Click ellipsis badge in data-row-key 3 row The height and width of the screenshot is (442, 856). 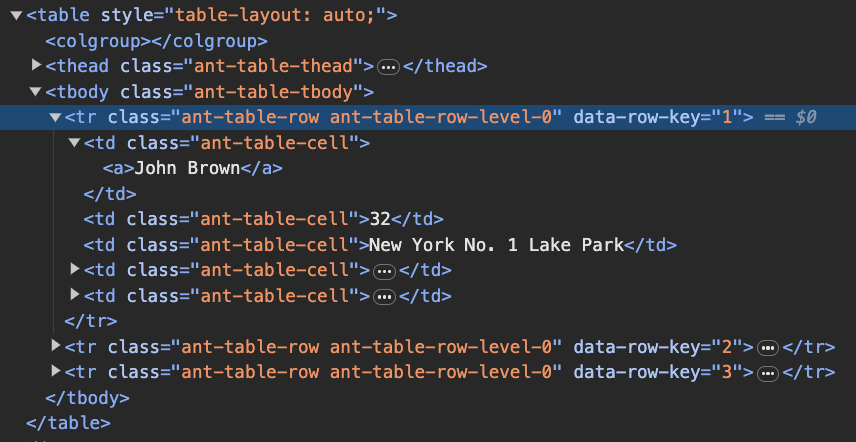[769, 373]
